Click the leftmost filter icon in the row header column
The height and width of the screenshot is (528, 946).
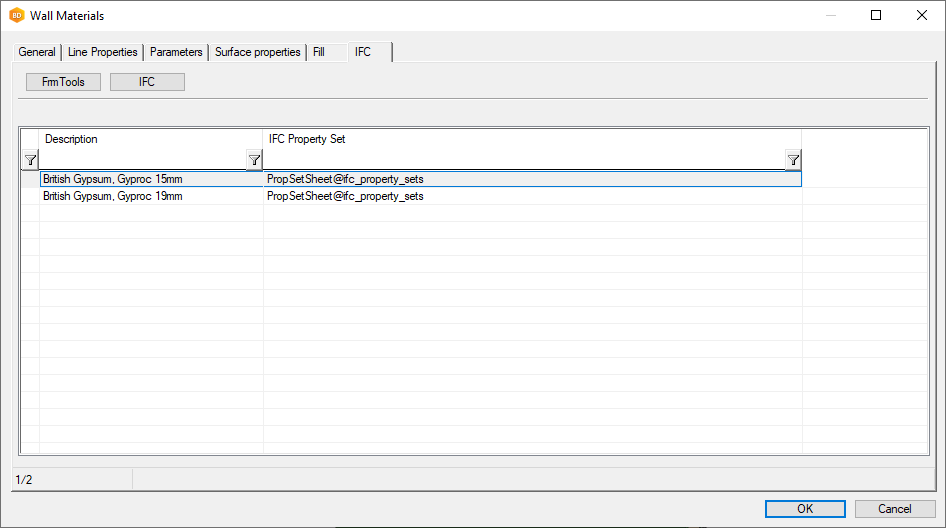(x=30, y=160)
